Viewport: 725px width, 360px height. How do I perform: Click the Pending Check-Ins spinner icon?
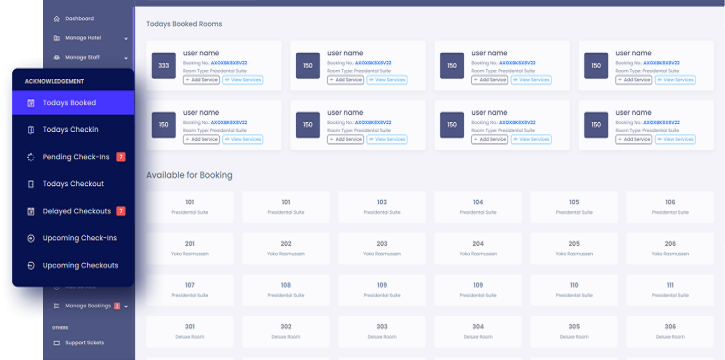tap(31, 157)
